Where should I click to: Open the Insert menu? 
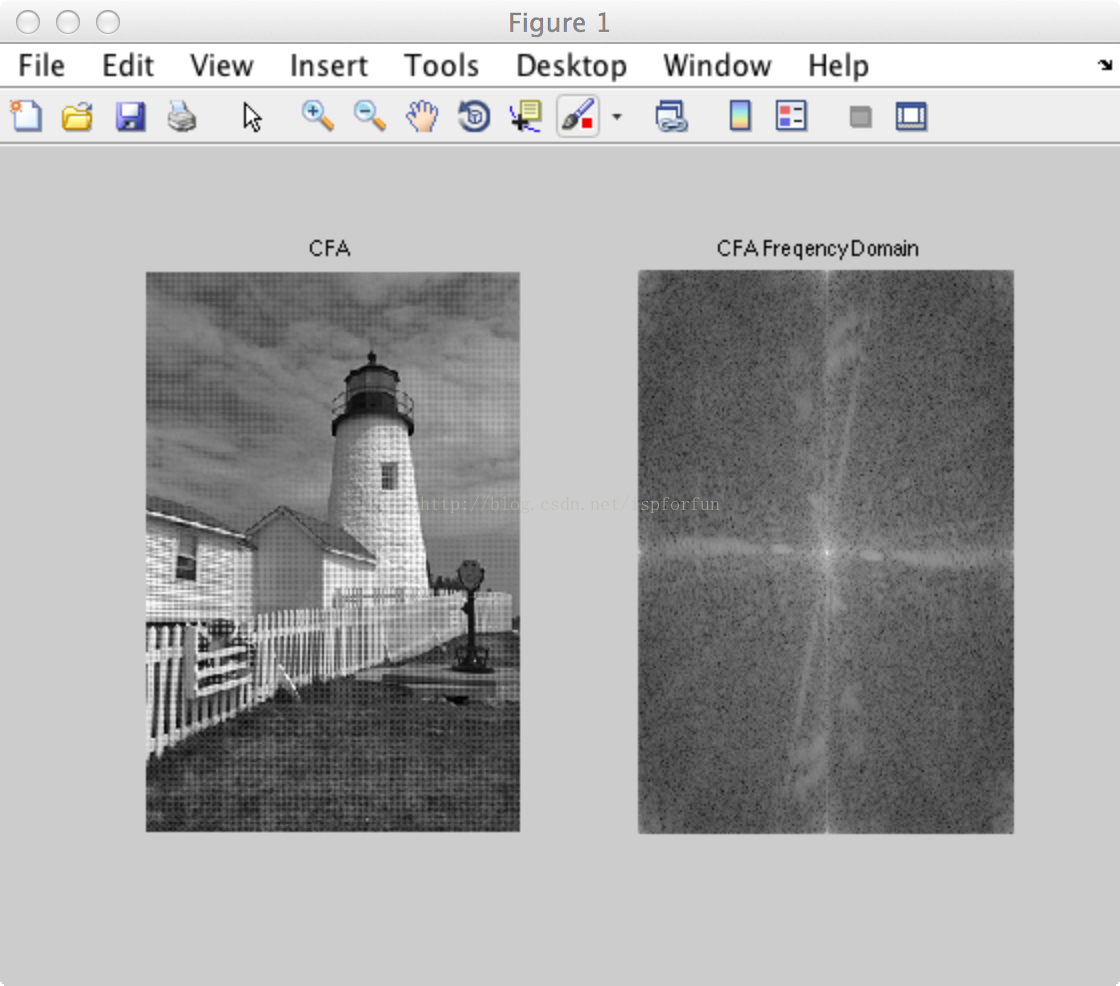(x=329, y=66)
